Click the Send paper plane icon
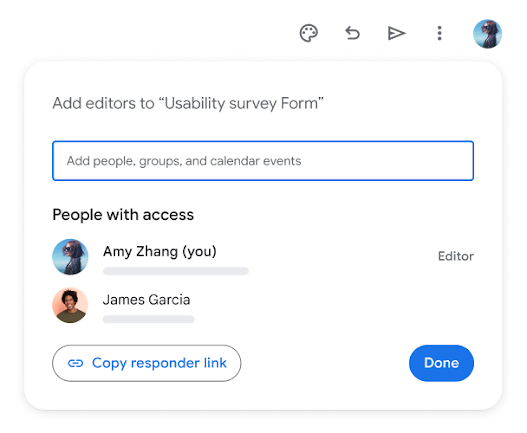This screenshot has height=433, width=527. (396, 33)
